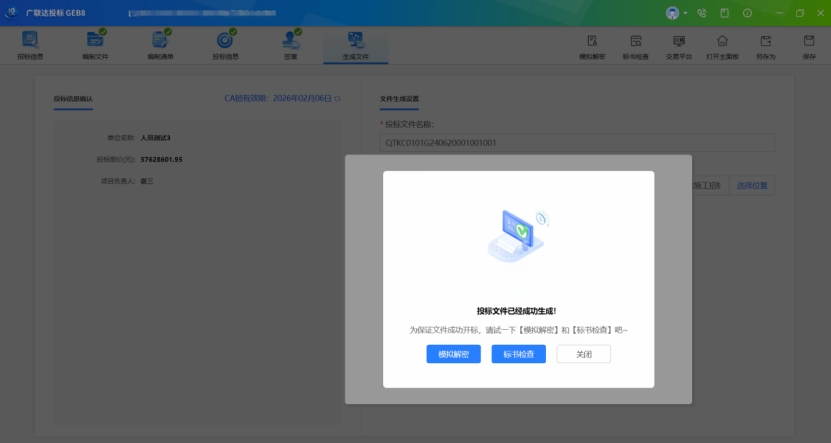Expand the user avatar dropdown arrow
This screenshot has height=443, width=831.
[x=685, y=13]
